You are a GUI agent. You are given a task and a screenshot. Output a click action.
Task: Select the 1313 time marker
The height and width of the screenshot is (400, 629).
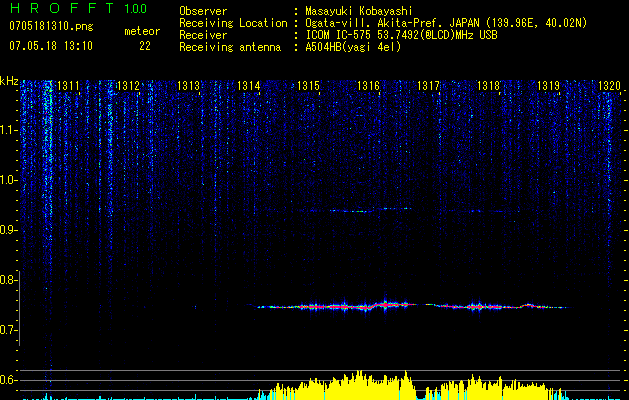pyautogui.click(x=190, y=87)
